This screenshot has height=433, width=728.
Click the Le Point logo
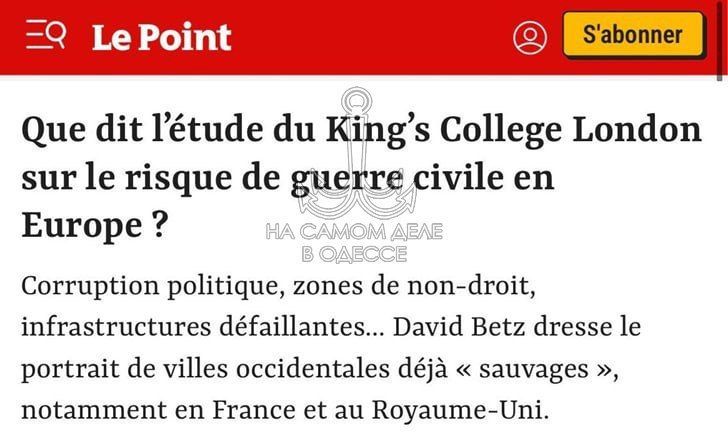[161, 37]
